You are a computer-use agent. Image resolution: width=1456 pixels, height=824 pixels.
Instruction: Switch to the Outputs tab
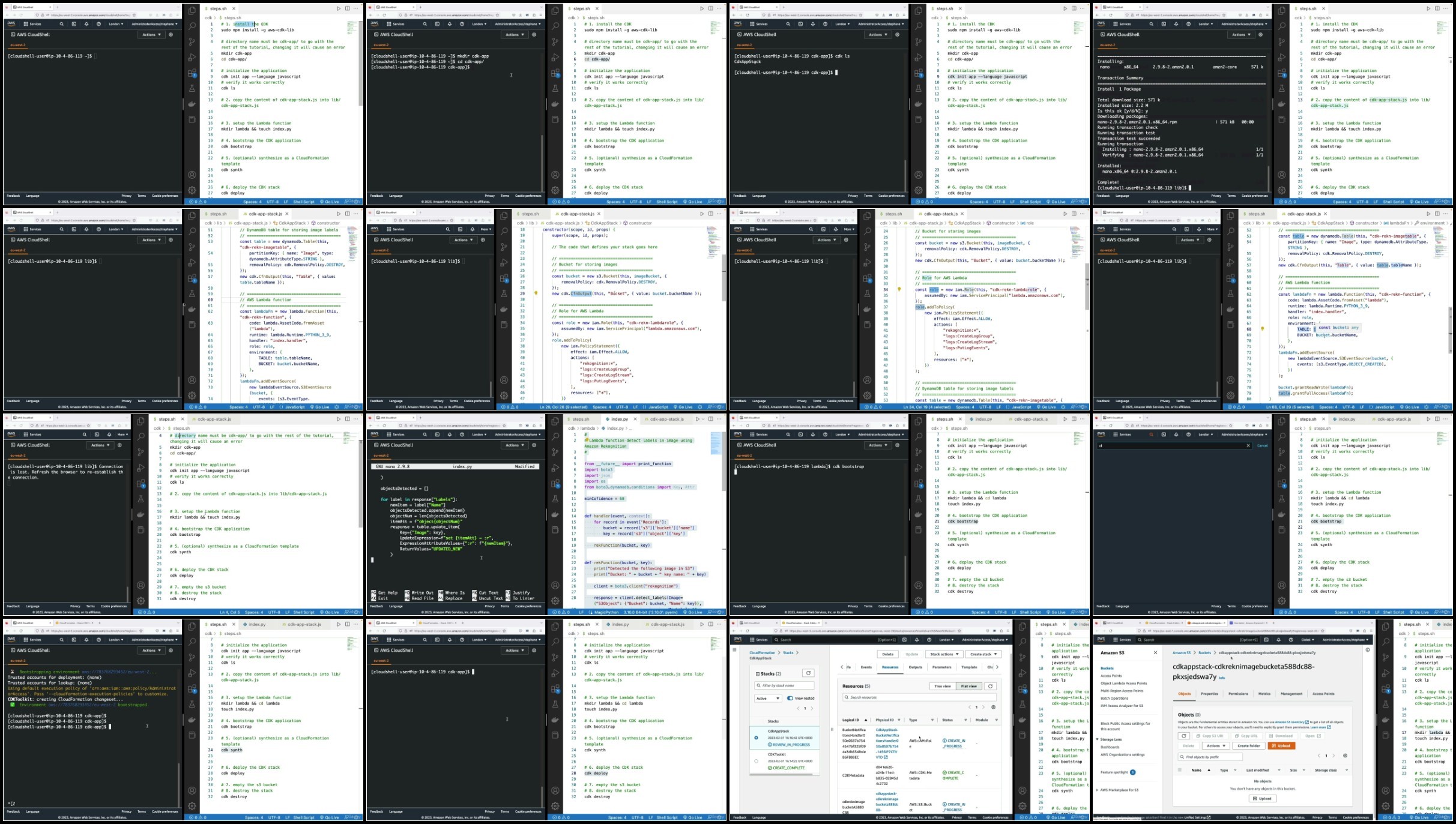[x=915, y=667]
